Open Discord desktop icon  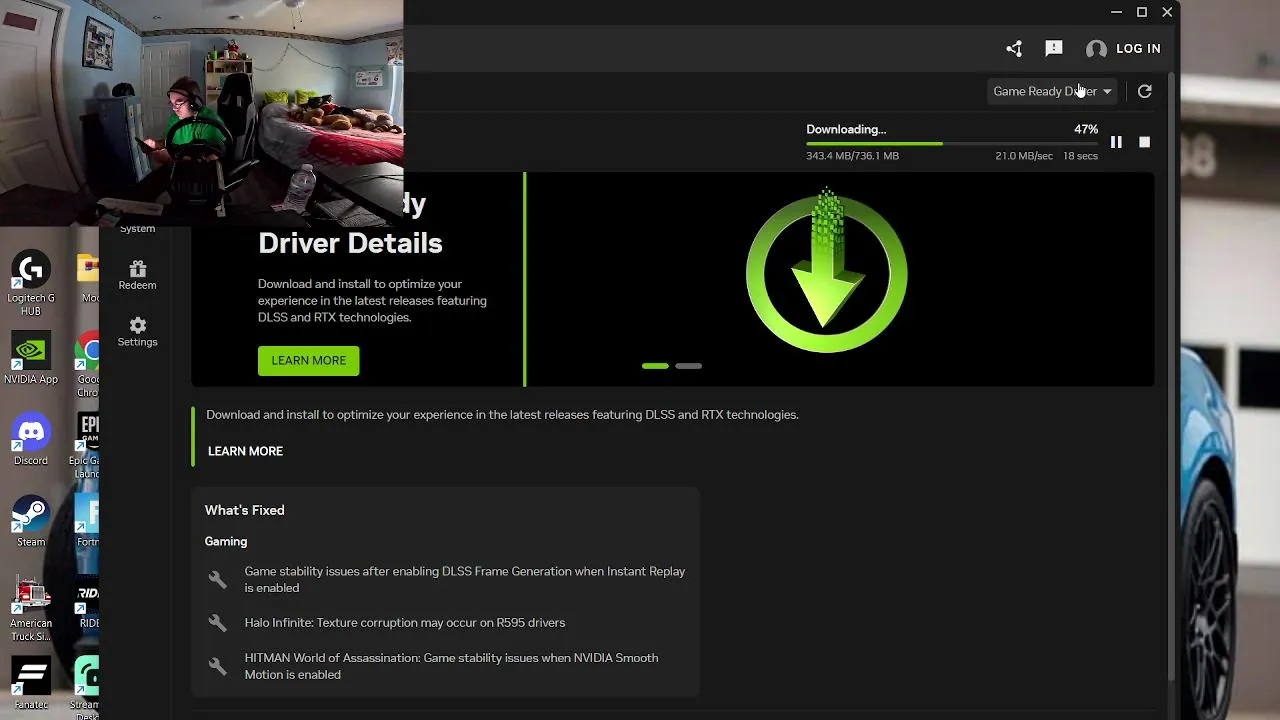coord(31,440)
